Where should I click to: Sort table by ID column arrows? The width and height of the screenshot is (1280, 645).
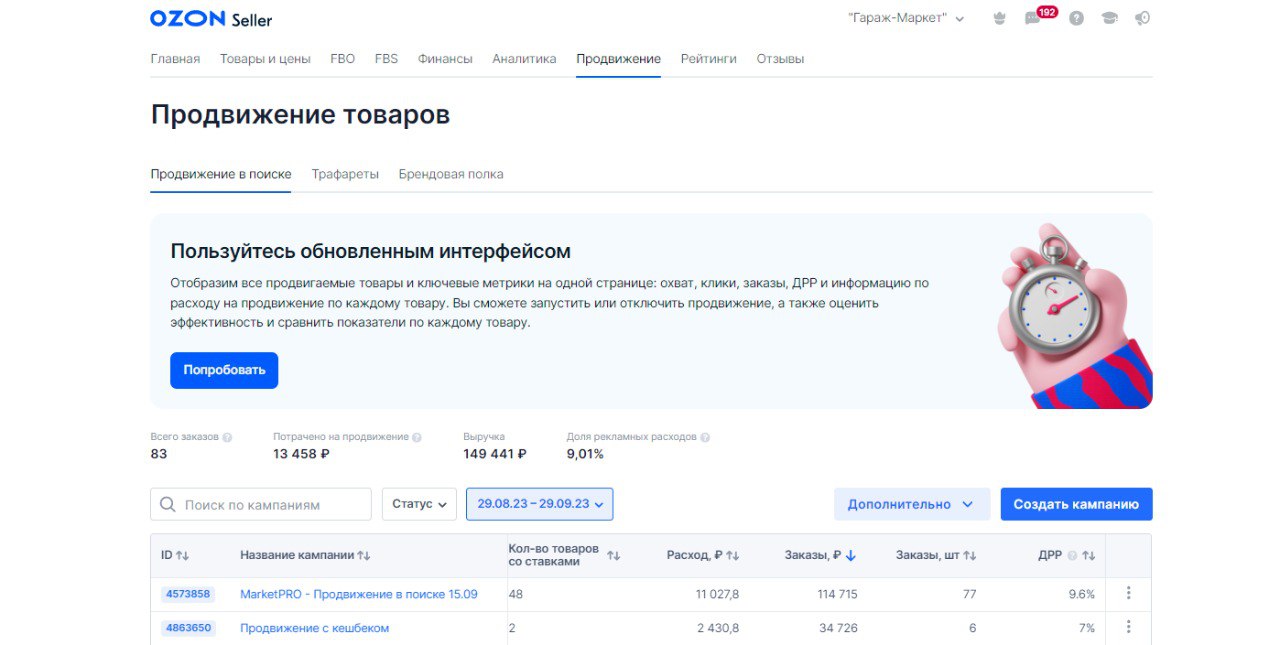click(183, 555)
